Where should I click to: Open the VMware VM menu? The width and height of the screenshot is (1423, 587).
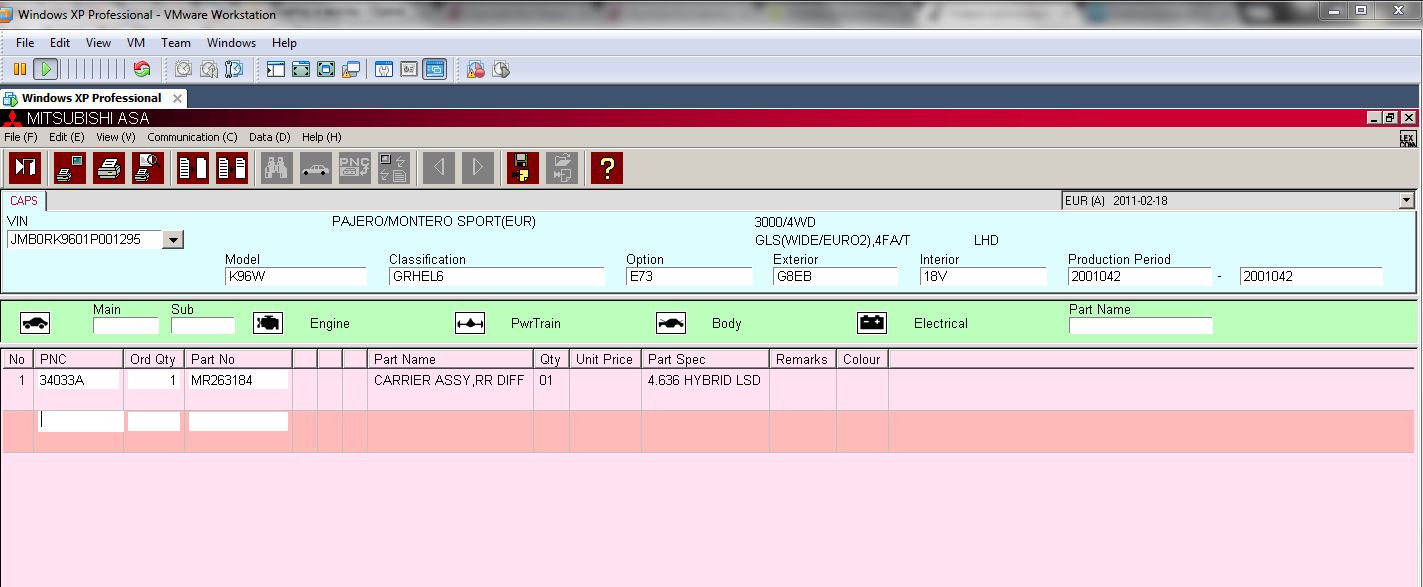136,43
